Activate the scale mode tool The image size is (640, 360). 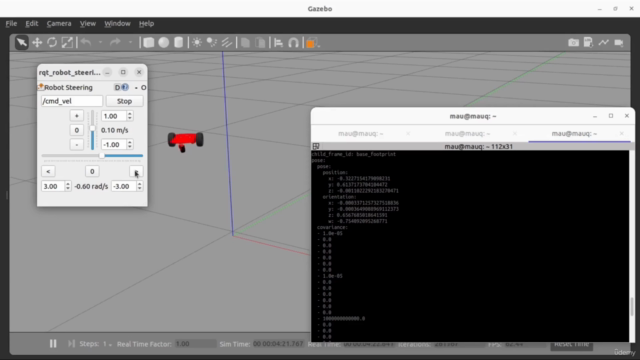67,42
